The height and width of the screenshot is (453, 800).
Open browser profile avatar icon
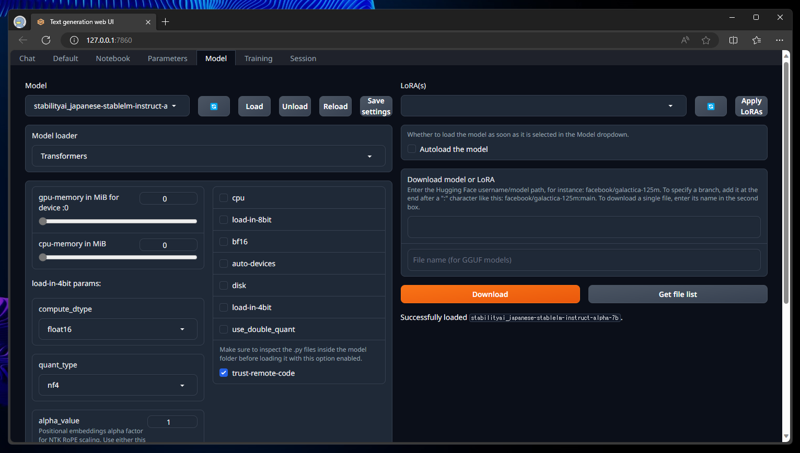[20, 21]
